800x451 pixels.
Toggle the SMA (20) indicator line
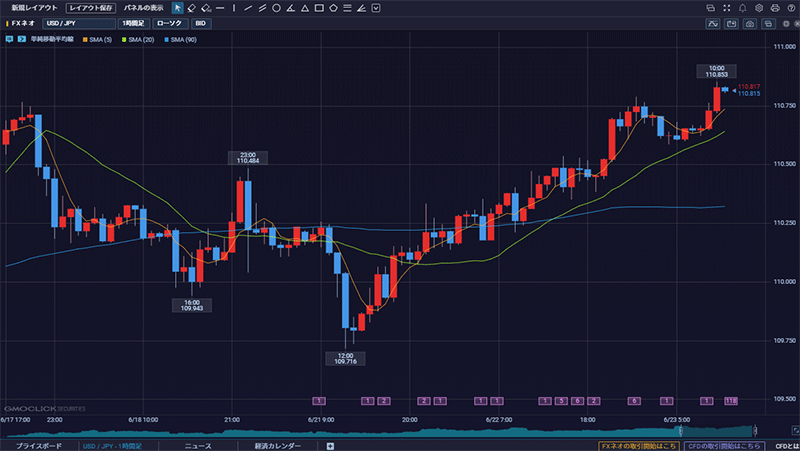pyautogui.click(x=136, y=39)
